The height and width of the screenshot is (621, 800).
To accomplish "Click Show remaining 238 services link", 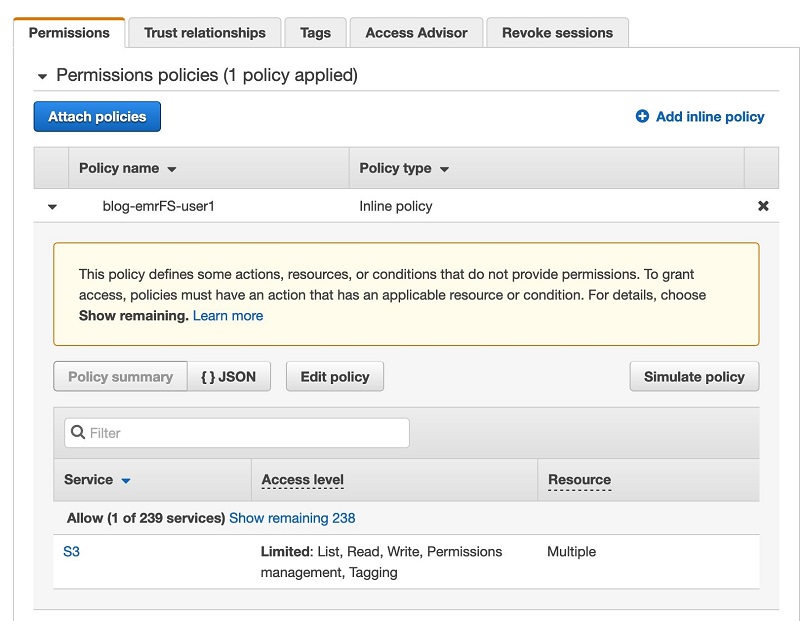I will (292, 518).
